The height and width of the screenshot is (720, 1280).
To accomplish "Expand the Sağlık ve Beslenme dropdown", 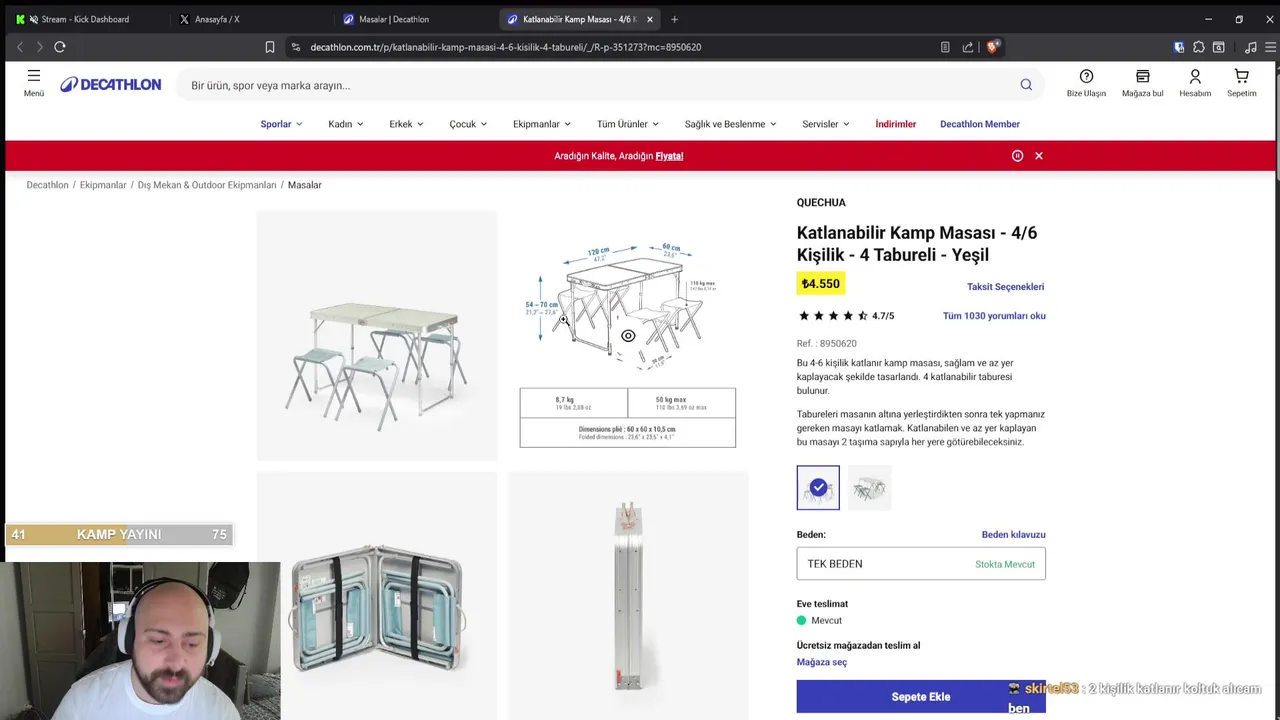I will (730, 124).
